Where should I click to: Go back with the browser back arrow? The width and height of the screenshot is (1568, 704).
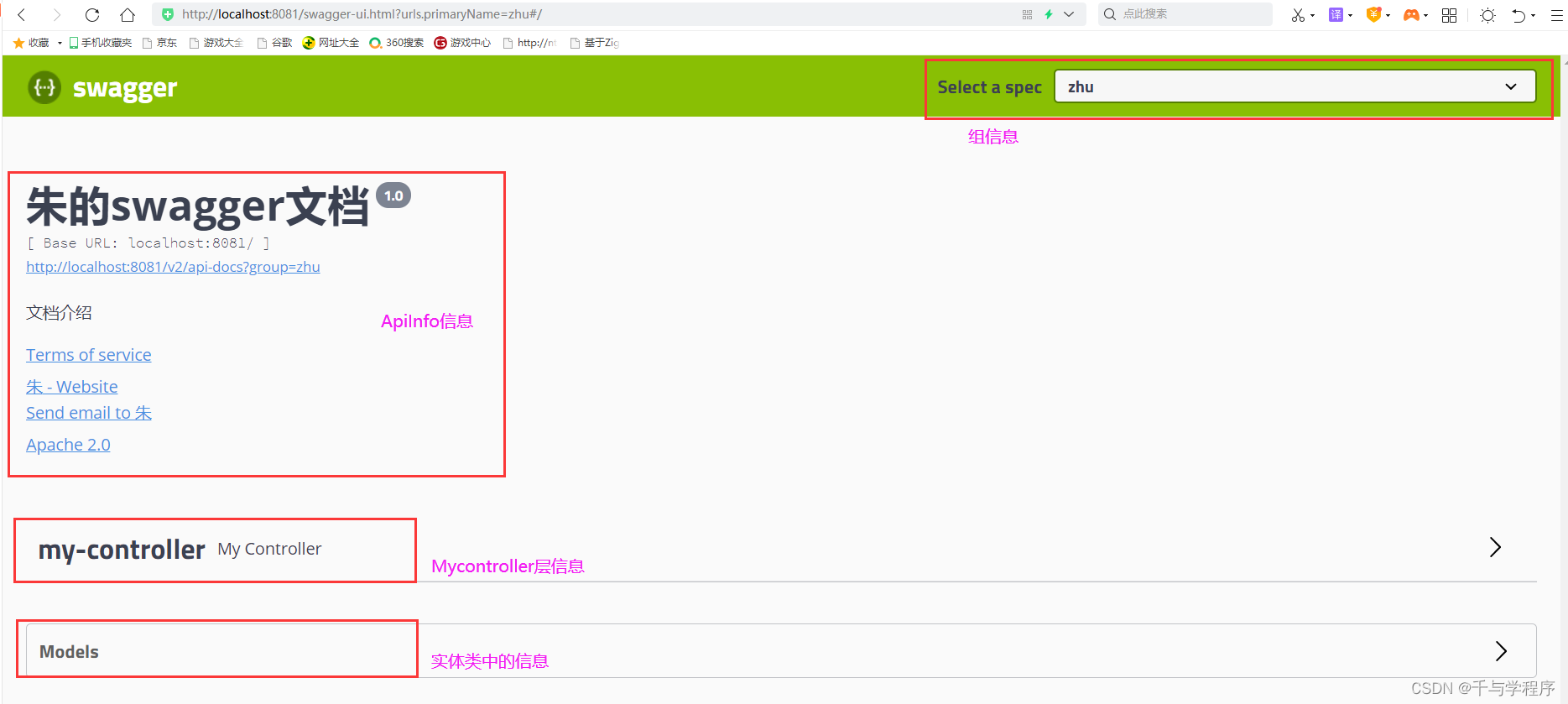[x=22, y=15]
